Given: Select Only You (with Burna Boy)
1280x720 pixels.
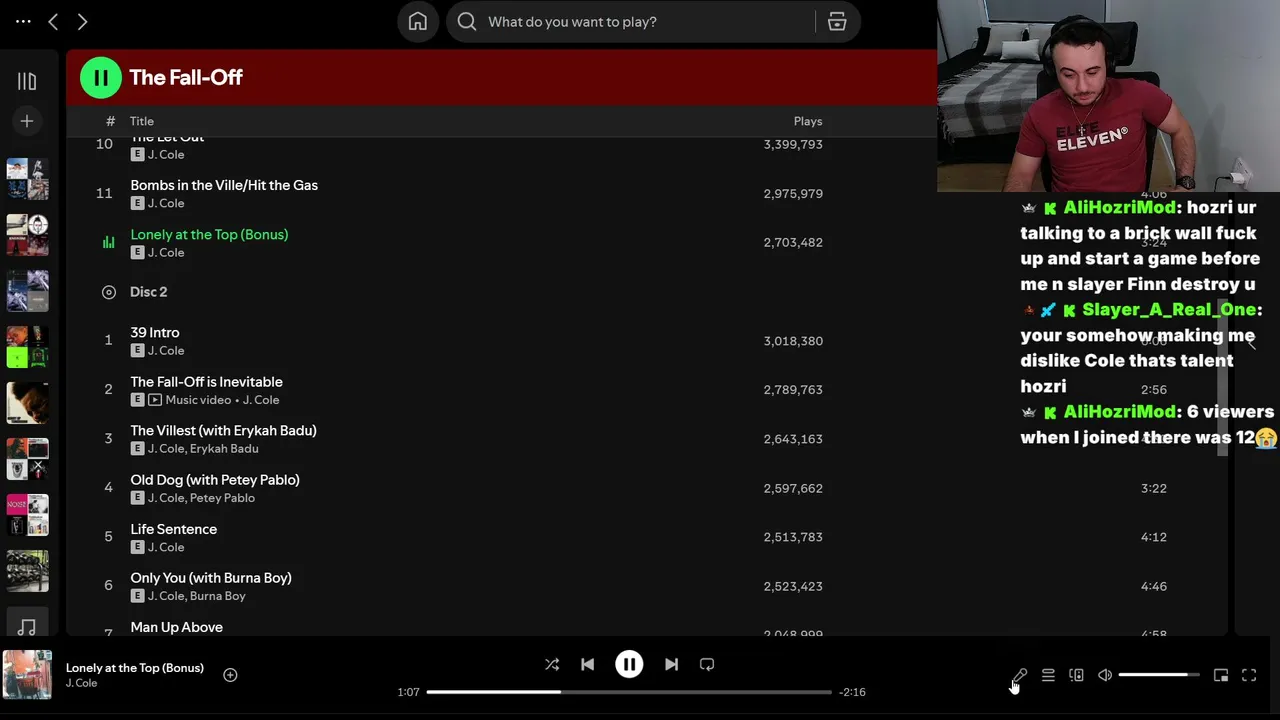Looking at the screenshot, I should tap(211, 577).
